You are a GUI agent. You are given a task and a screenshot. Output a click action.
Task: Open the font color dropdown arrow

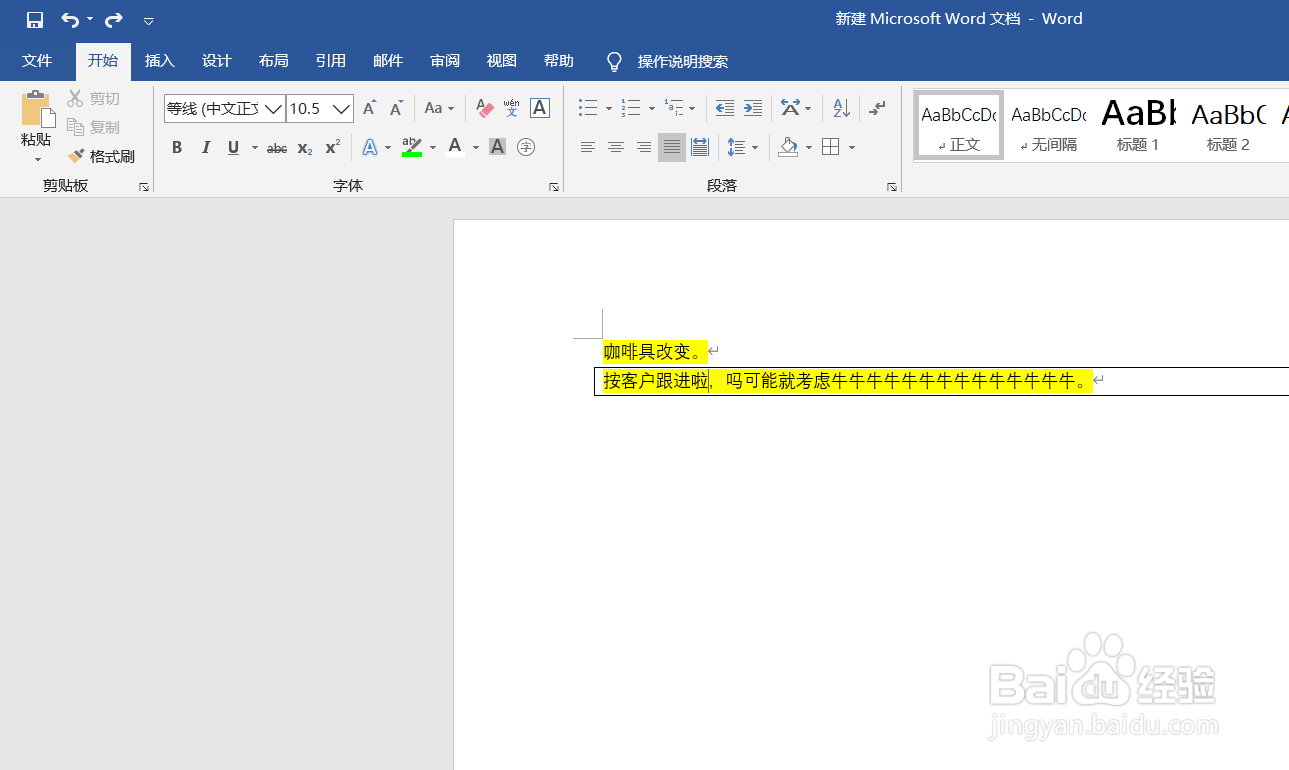[x=476, y=148]
